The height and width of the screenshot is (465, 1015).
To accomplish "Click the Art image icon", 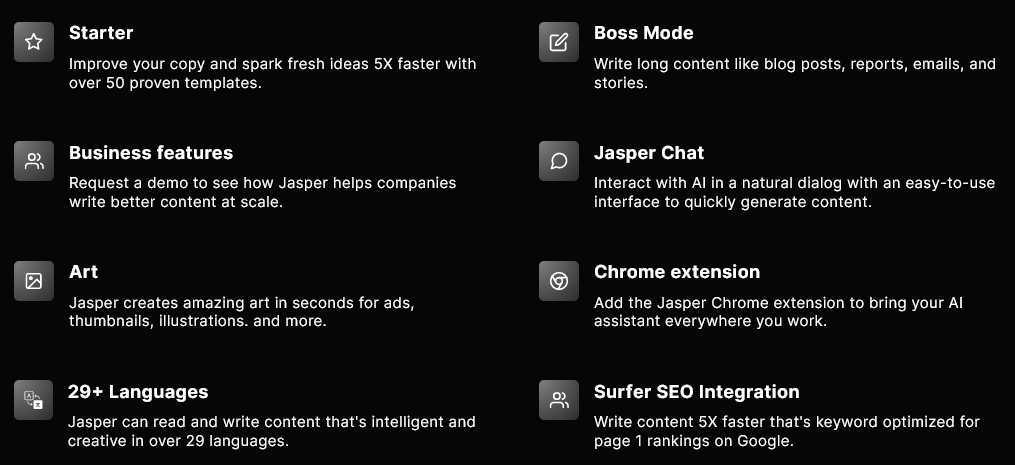I will coord(34,281).
